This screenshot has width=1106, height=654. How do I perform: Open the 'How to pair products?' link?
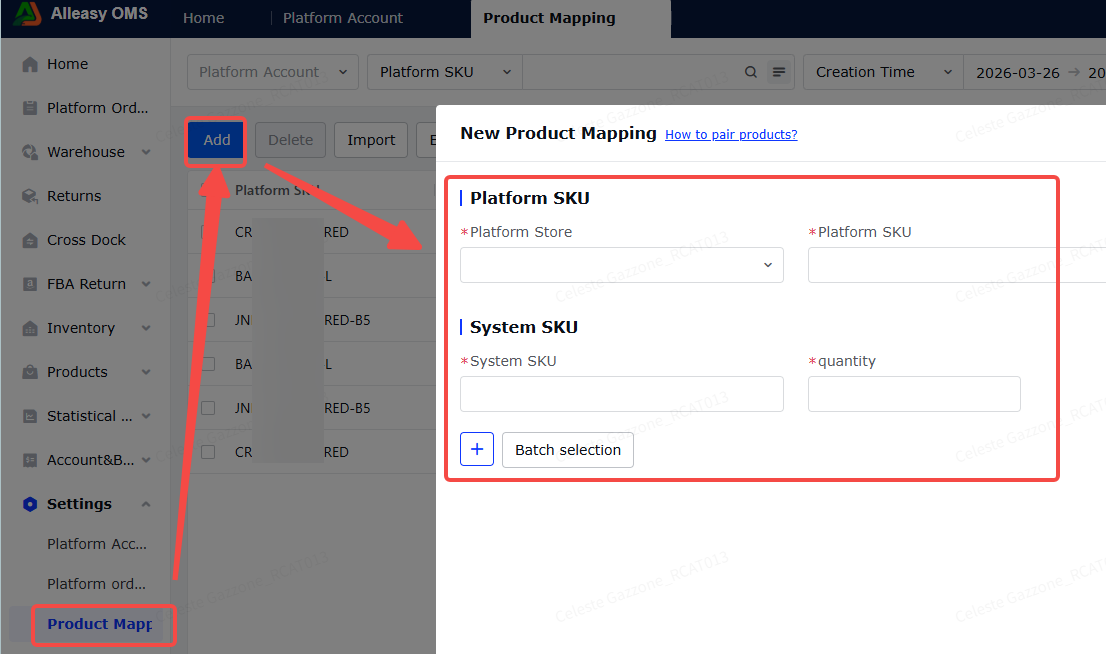(x=731, y=135)
